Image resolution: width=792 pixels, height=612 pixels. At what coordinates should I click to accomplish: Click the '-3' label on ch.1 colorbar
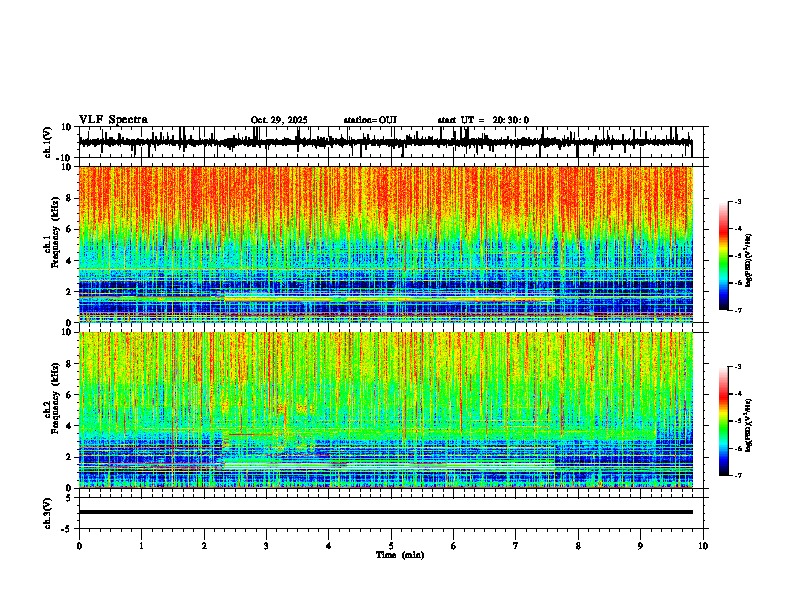(x=737, y=201)
